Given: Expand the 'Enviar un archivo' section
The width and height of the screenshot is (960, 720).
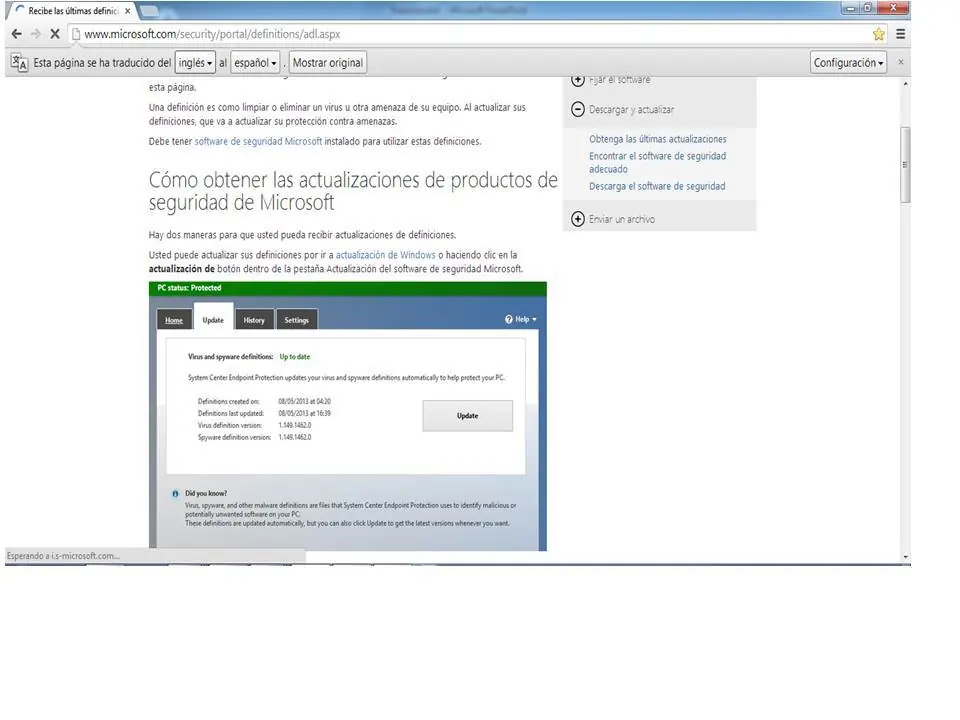Looking at the screenshot, I should 577,219.
